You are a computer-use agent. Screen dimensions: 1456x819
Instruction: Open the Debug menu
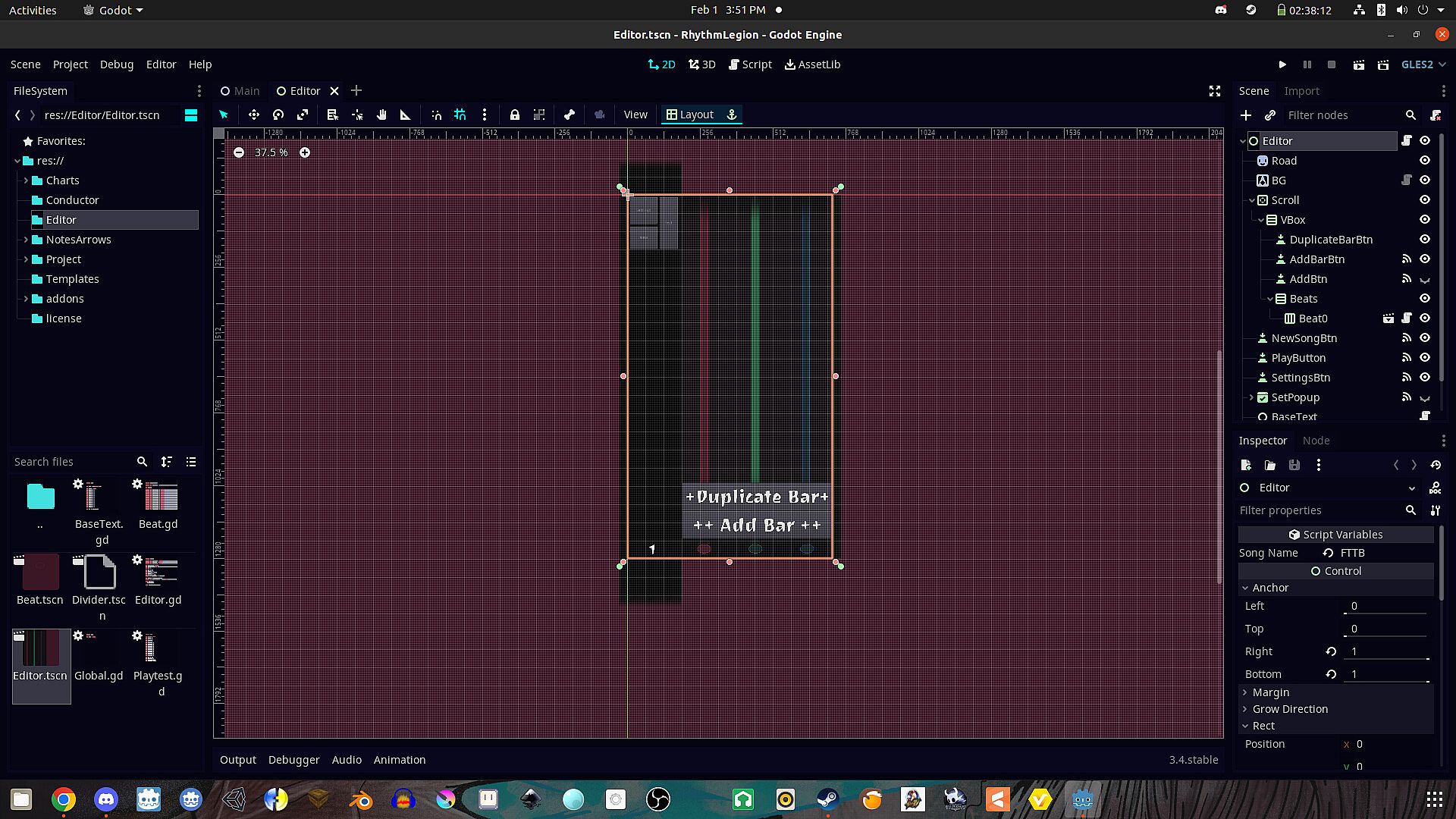pyautogui.click(x=116, y=64)
